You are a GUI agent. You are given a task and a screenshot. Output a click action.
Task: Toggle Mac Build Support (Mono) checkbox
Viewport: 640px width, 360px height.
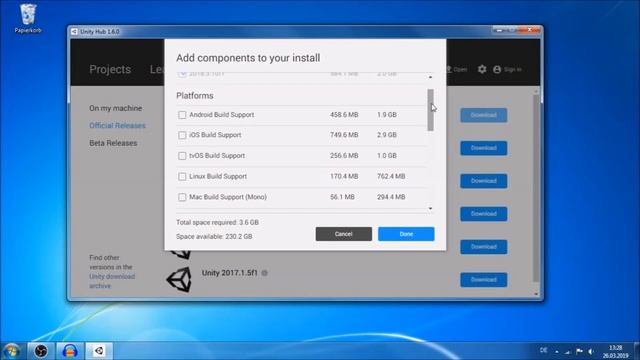pos(182,197)
